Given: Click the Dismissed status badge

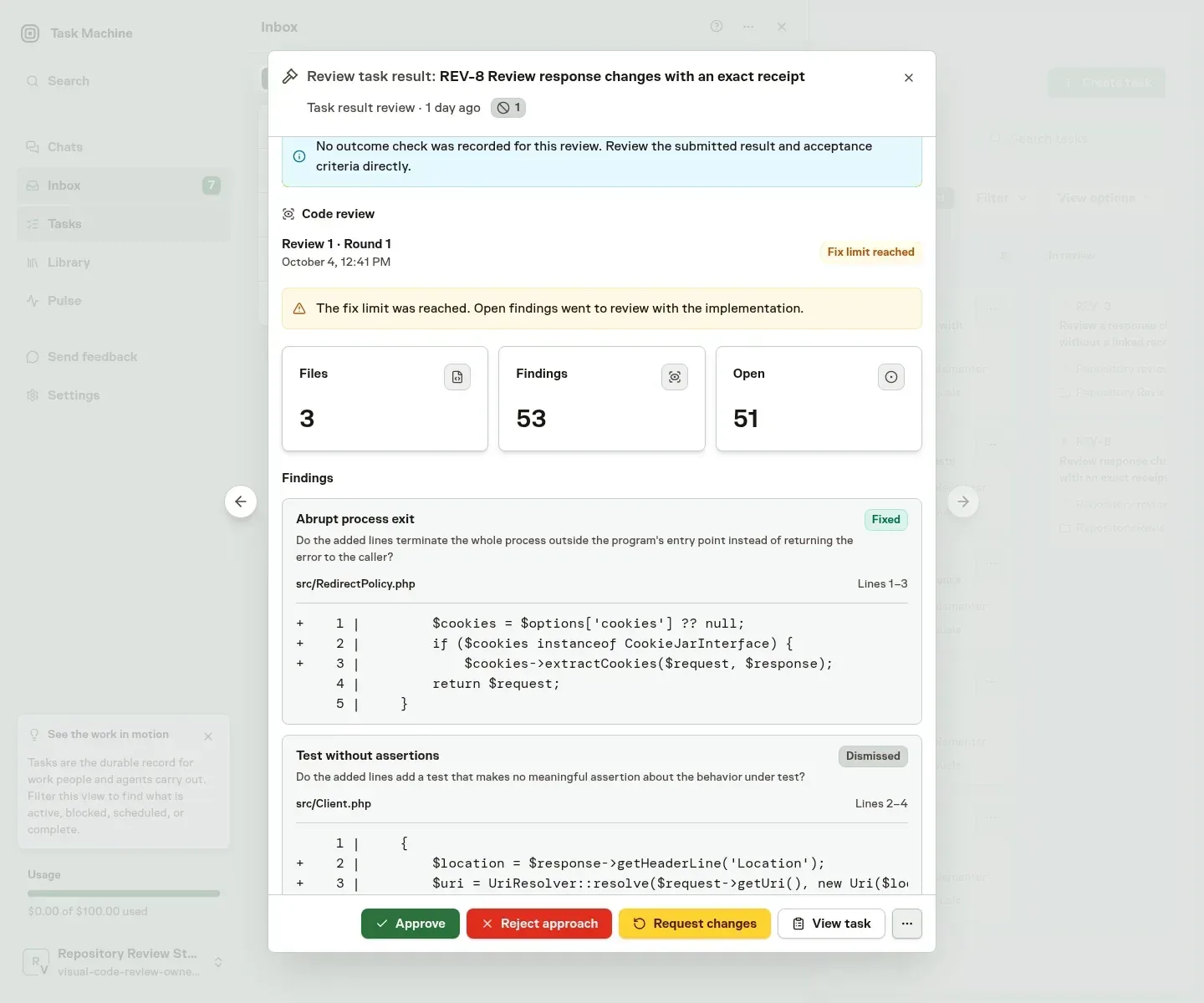Looking at the screenshot, I should [x=873, y=756].
